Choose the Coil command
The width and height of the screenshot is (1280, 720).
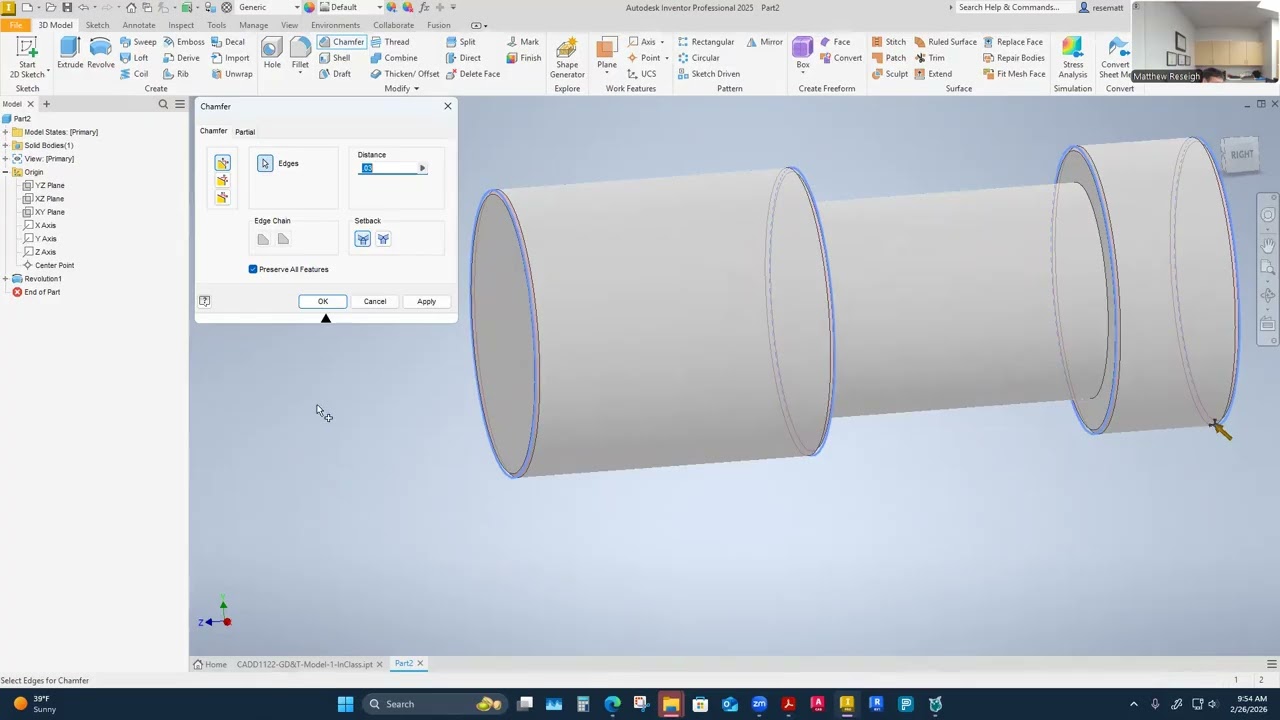coord(134,74)
